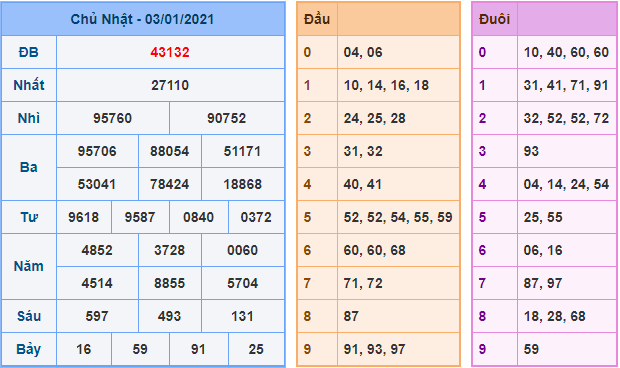Select third prize number 53041
The height and width of the screenshot is (368, 620).
coord(97,184)
